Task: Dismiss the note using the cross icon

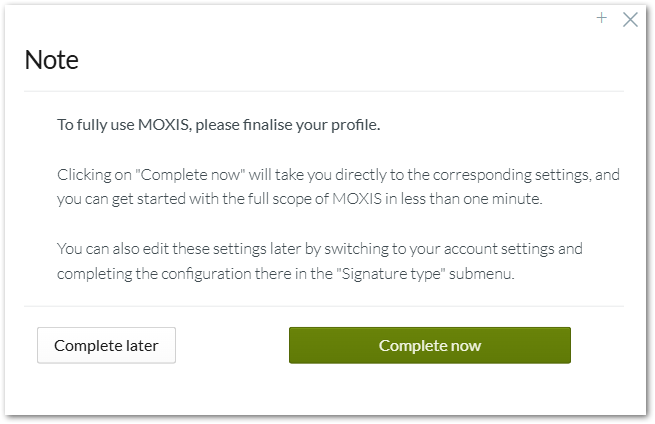Action: pos(630,19)
